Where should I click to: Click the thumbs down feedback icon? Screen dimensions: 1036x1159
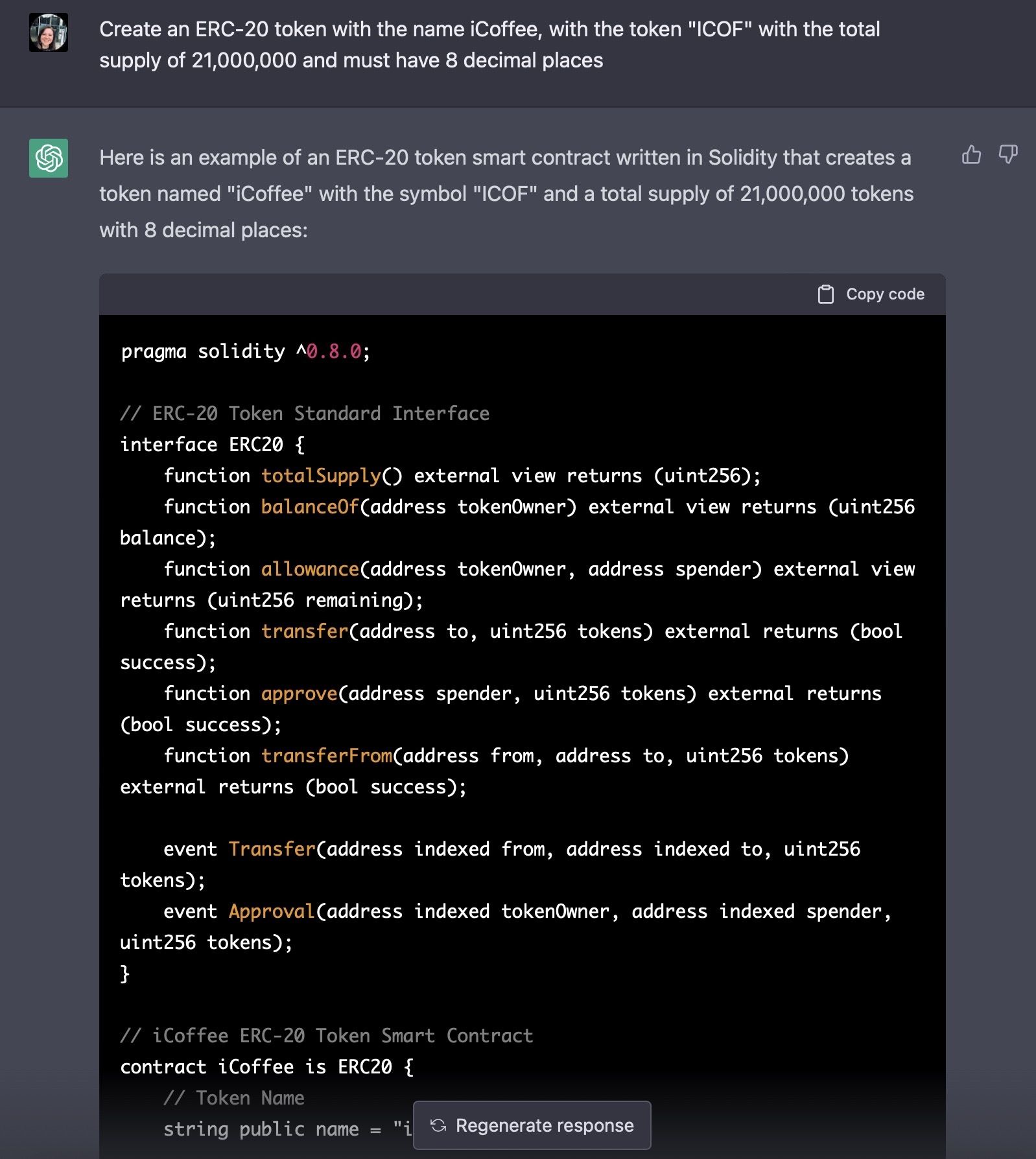click(1007, 155)
